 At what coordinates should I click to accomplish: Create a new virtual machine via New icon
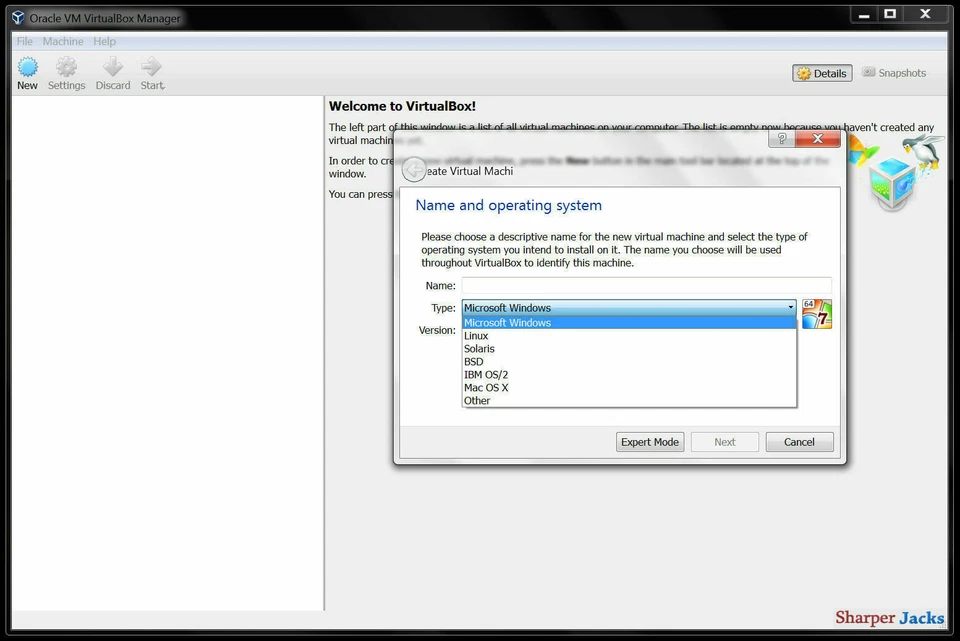(26, 71)
